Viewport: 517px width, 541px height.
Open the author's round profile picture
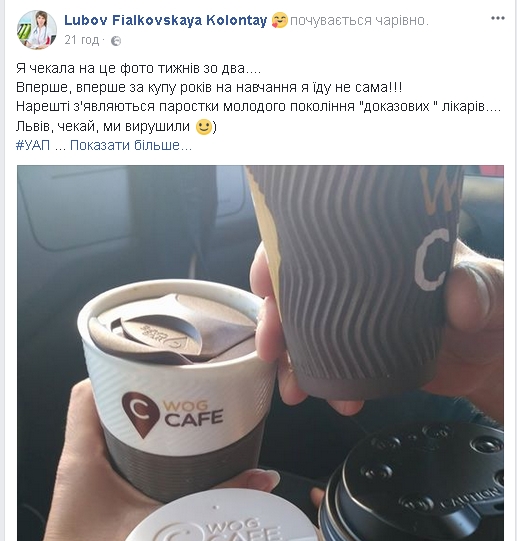click(37, 30)
